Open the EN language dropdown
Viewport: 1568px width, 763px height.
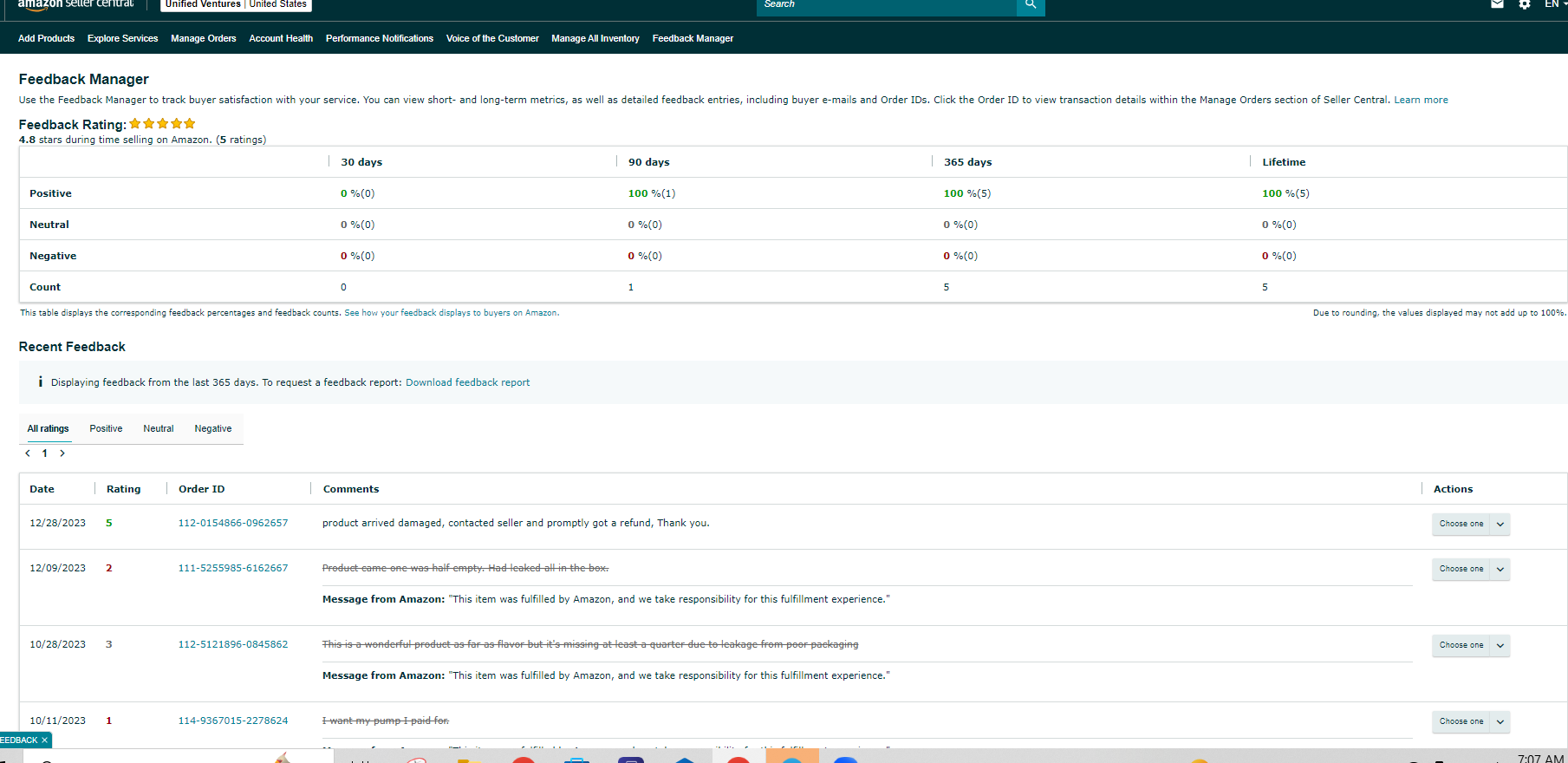[1555, 4]
